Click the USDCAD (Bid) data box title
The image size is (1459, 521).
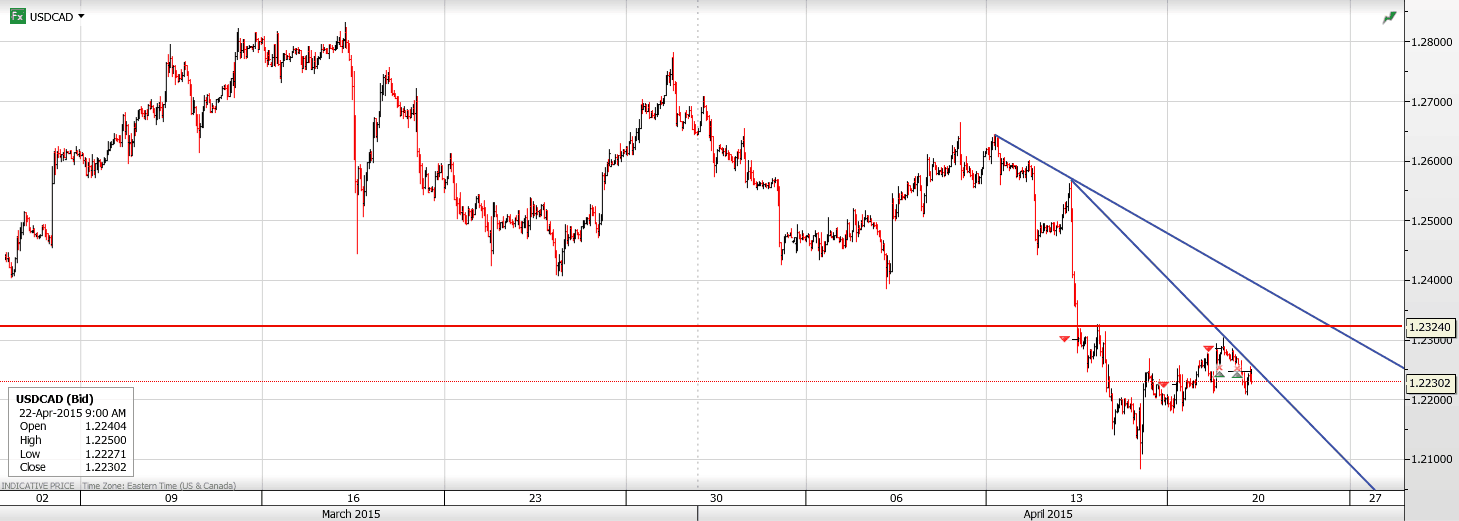[55, 399]
